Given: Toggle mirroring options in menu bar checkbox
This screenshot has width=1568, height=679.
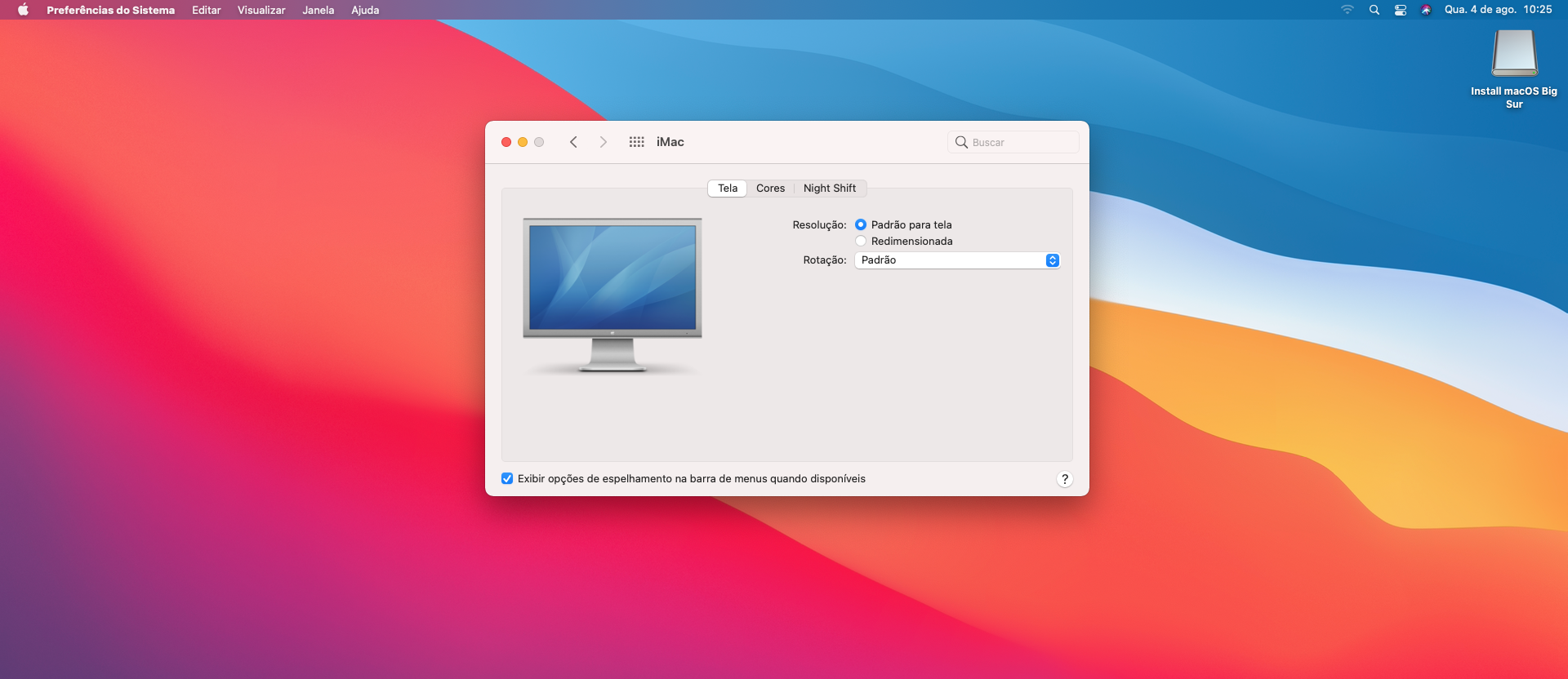Looking at the screenshot, I should [x=507, y=479].
